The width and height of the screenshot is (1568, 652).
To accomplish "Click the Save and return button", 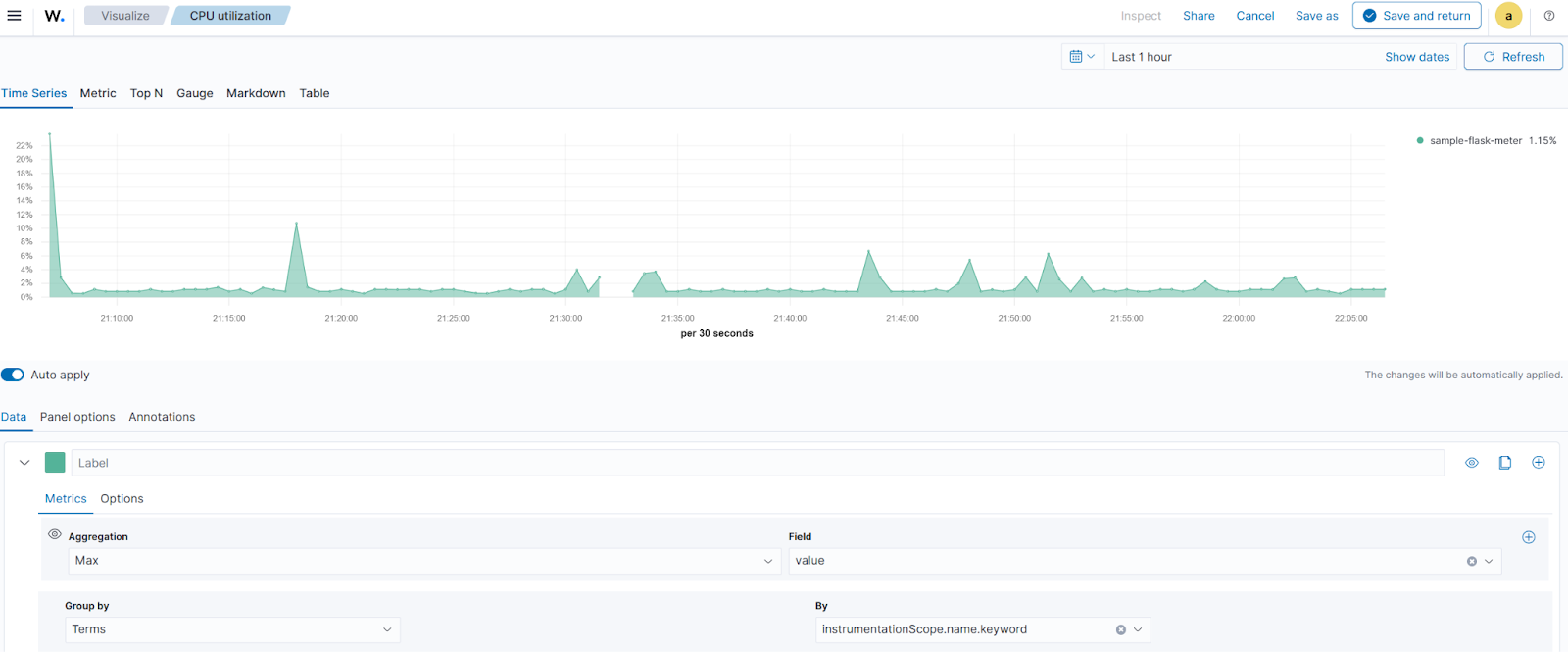I will (x=1416, y=16).
